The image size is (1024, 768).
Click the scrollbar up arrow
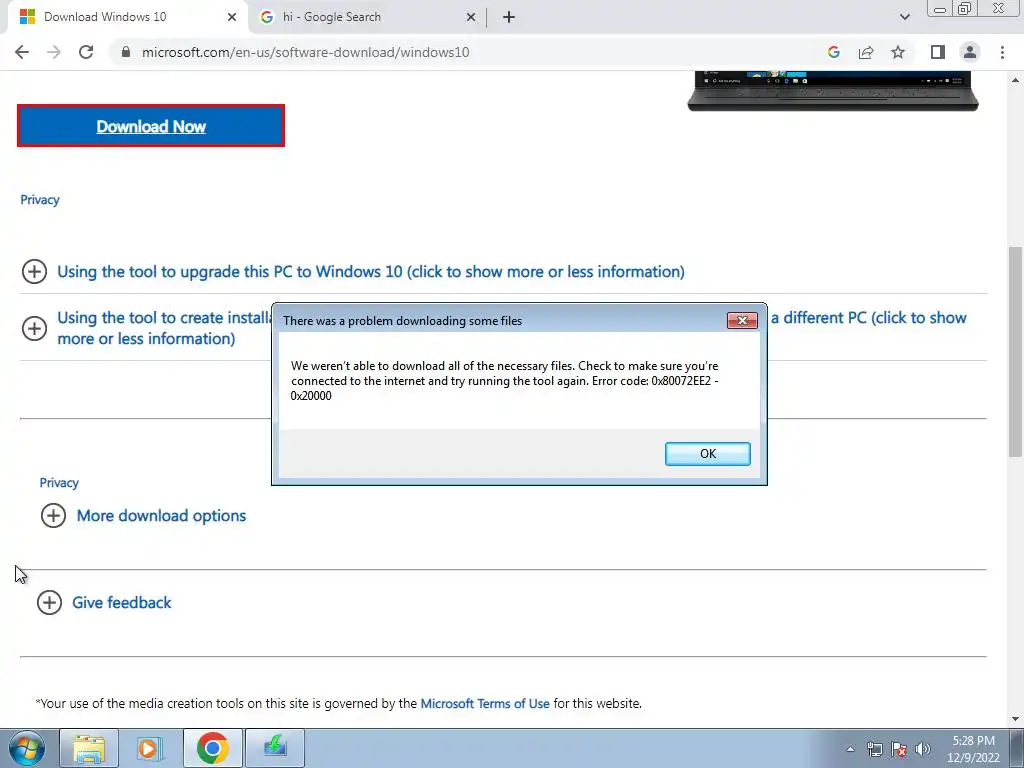coord(1016,80)
